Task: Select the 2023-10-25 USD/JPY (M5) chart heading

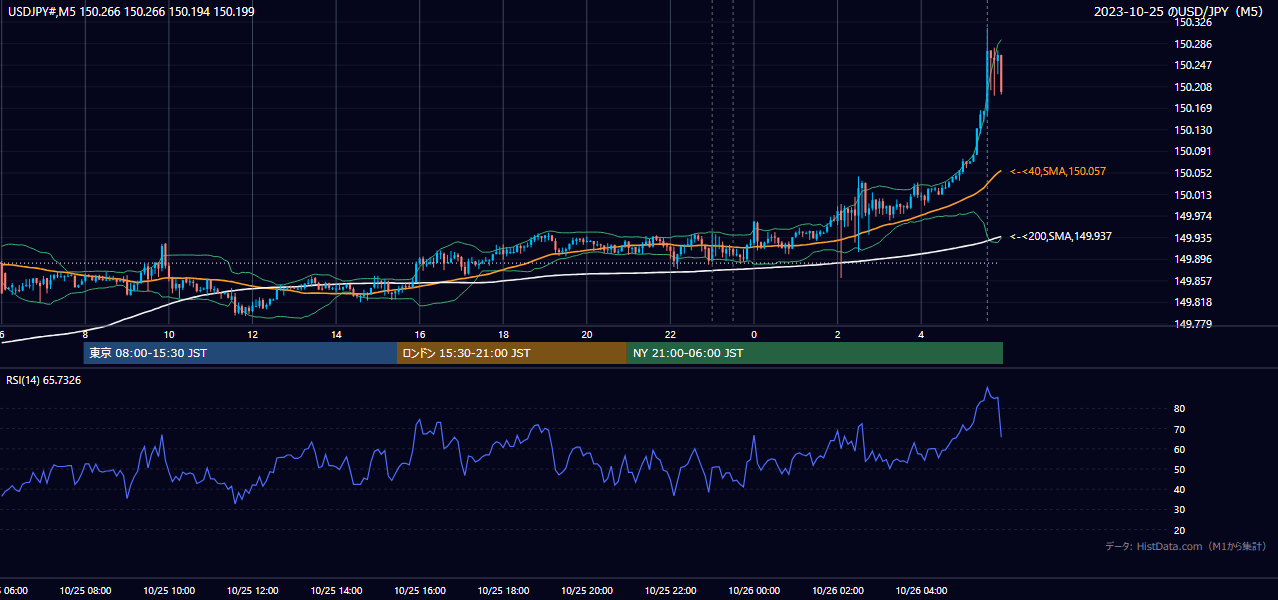Action: (x=1180, y=11)
